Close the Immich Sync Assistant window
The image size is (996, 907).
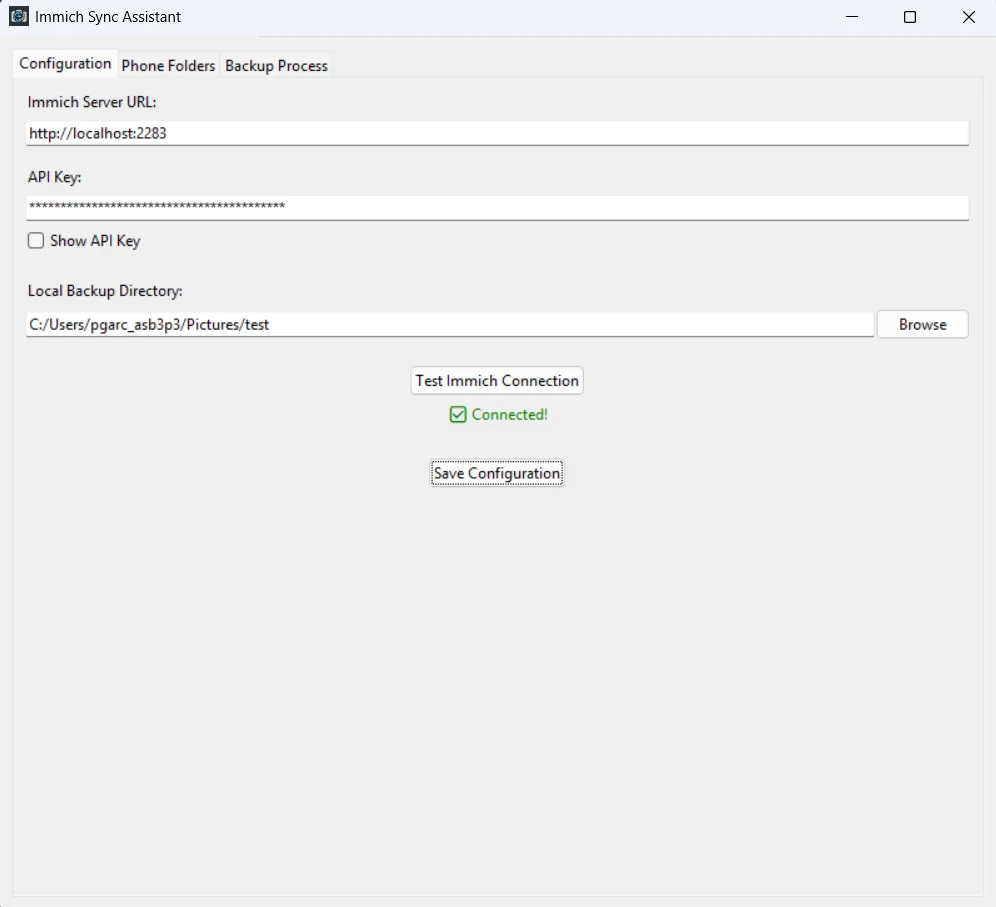(968, 17)
